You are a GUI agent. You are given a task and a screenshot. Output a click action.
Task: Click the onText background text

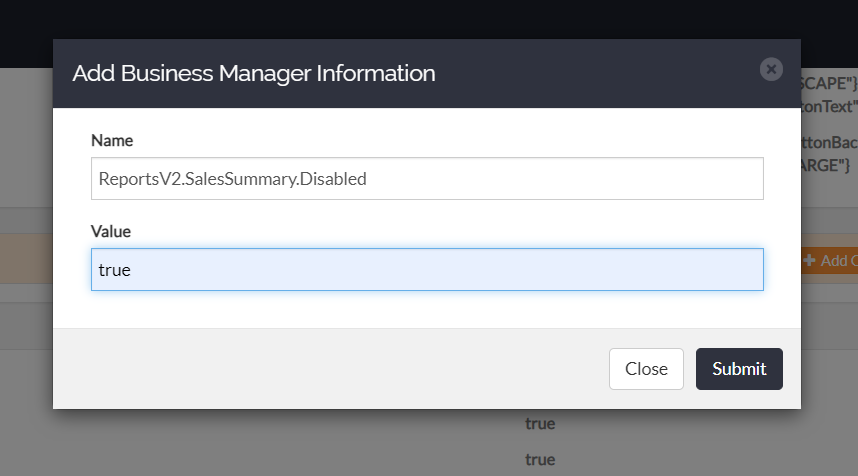pyautogui.click(x=829, y=106)
